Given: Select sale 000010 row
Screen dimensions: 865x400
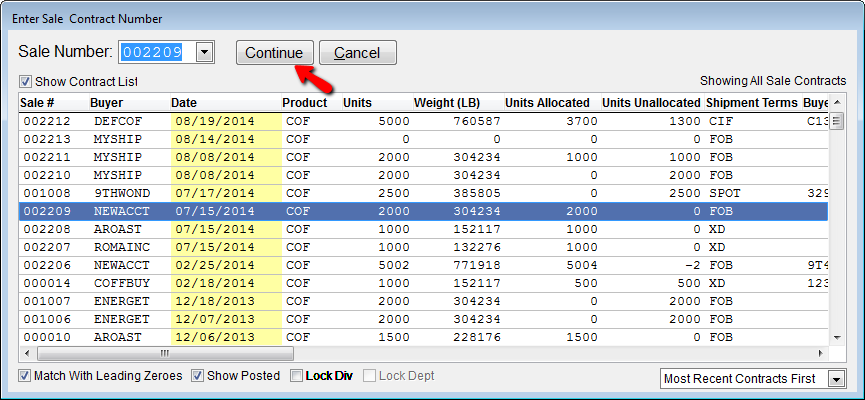Looking at the screenshot, I should coord(424,337).
